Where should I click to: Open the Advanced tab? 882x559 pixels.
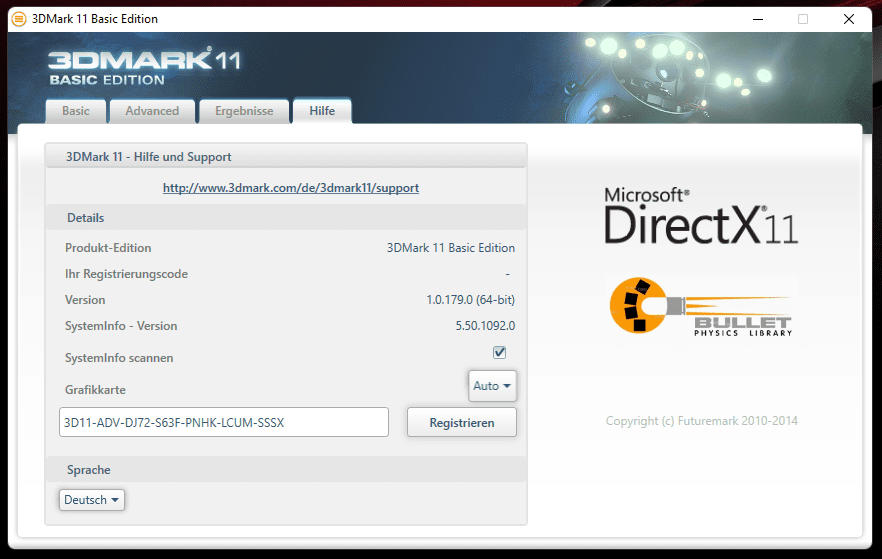tap(152, 111)
